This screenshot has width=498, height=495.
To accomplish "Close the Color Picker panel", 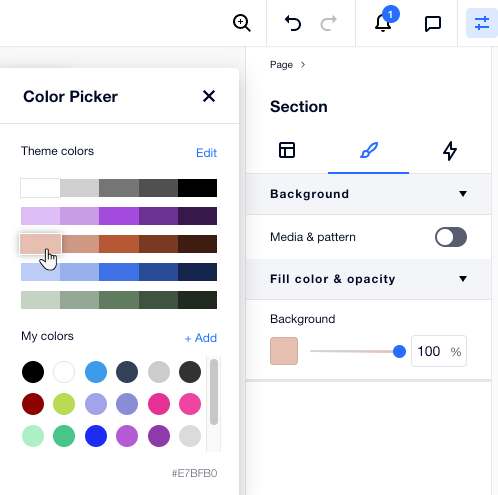I will tap(209, 96).
